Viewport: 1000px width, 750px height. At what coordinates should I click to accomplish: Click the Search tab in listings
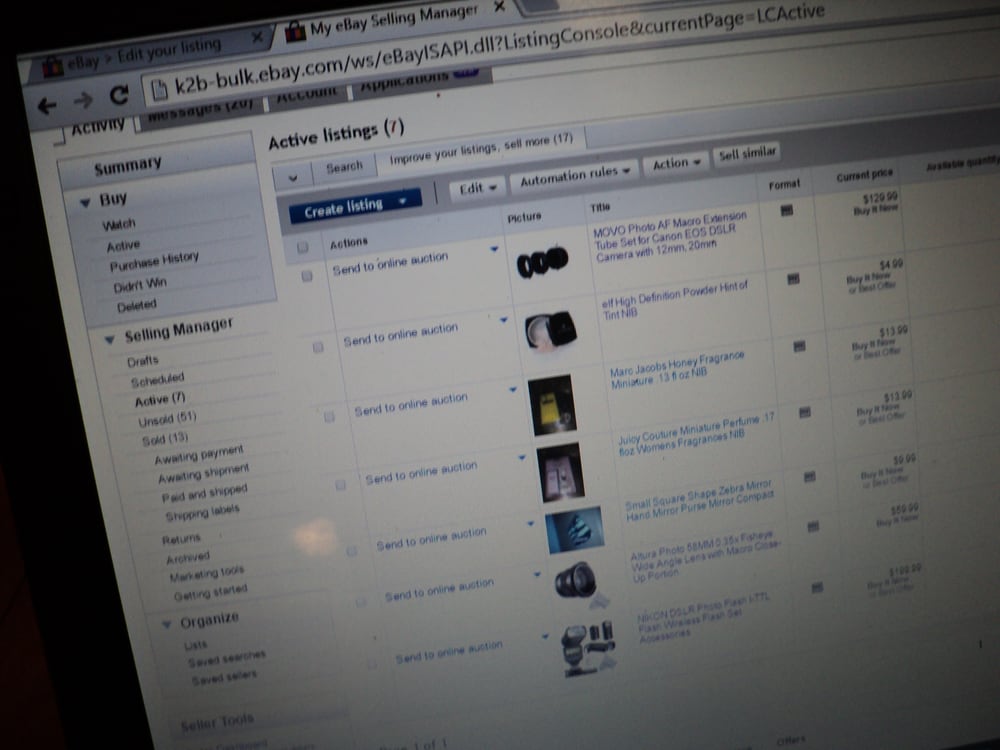point(344,168)
